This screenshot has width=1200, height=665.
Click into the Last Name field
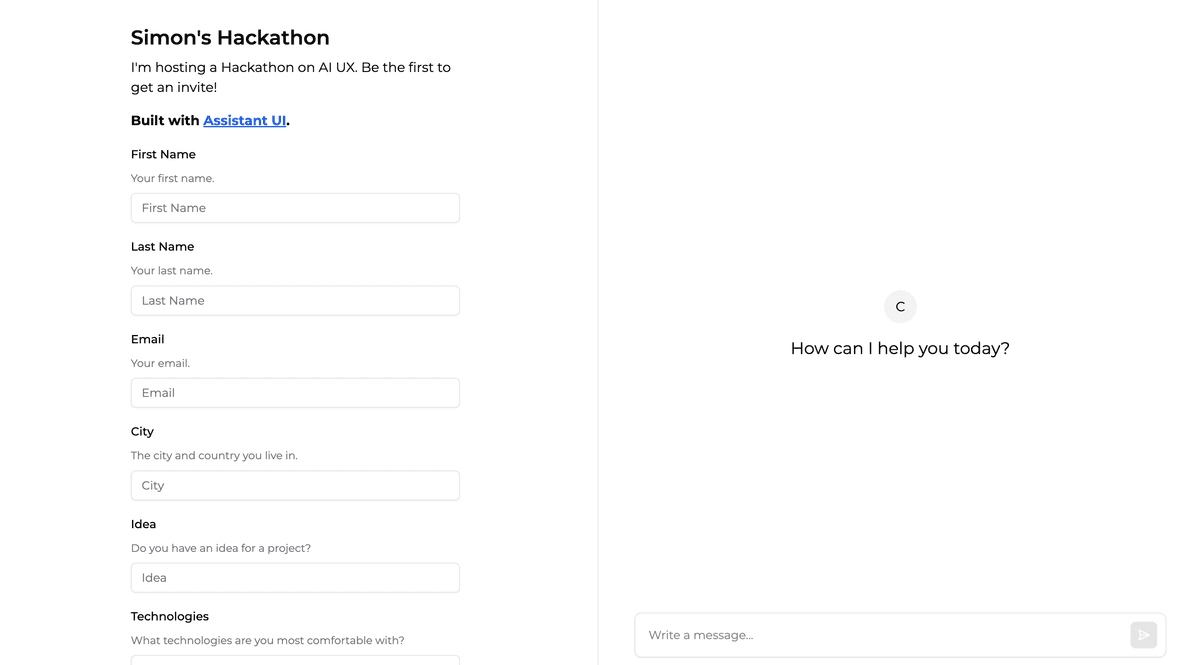pyautogui.click(x=295, y=301)
